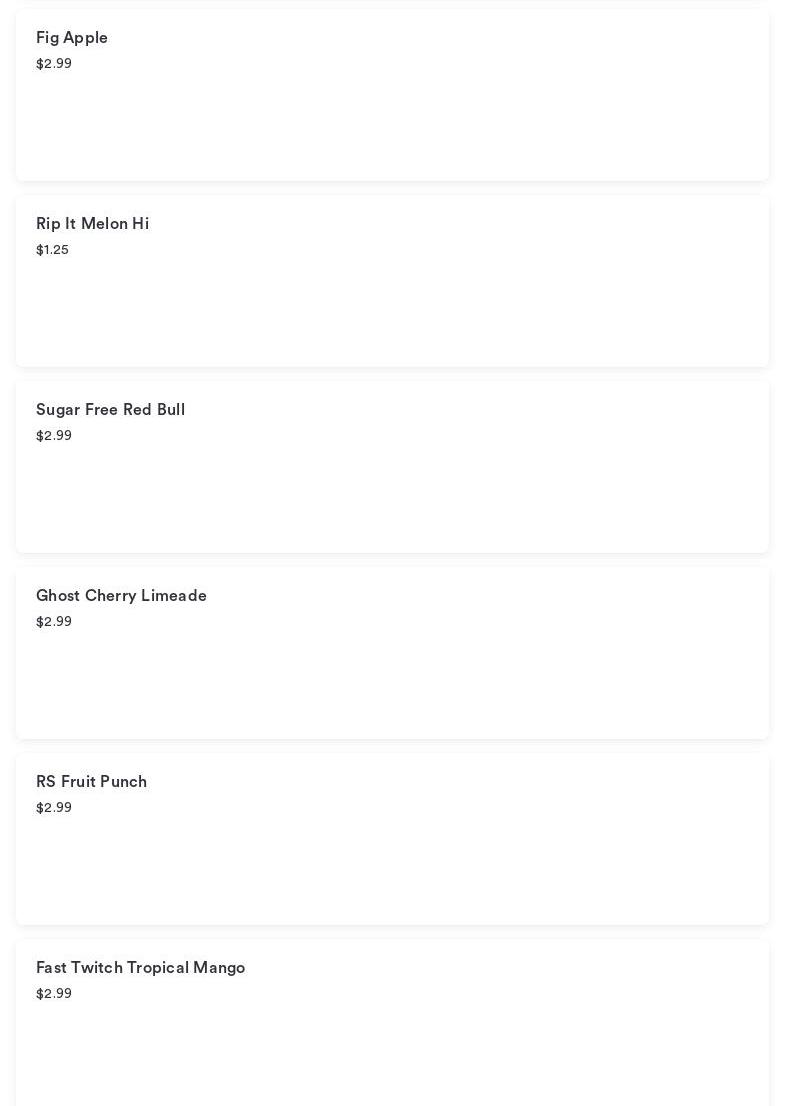Click the Fast Twitch Tropical Mango price
The height and width of the screenshot is (1106, 785).
54,994
